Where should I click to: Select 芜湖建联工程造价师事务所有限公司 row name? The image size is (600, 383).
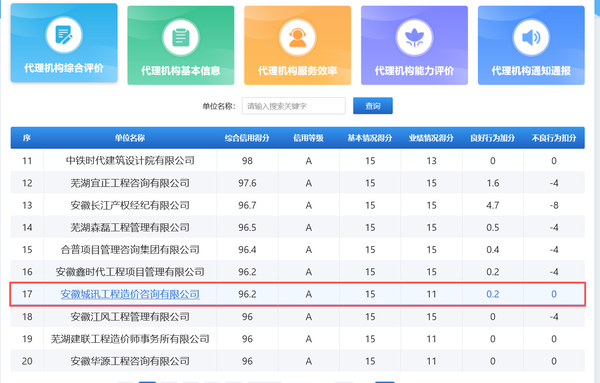tap(130, 339)
